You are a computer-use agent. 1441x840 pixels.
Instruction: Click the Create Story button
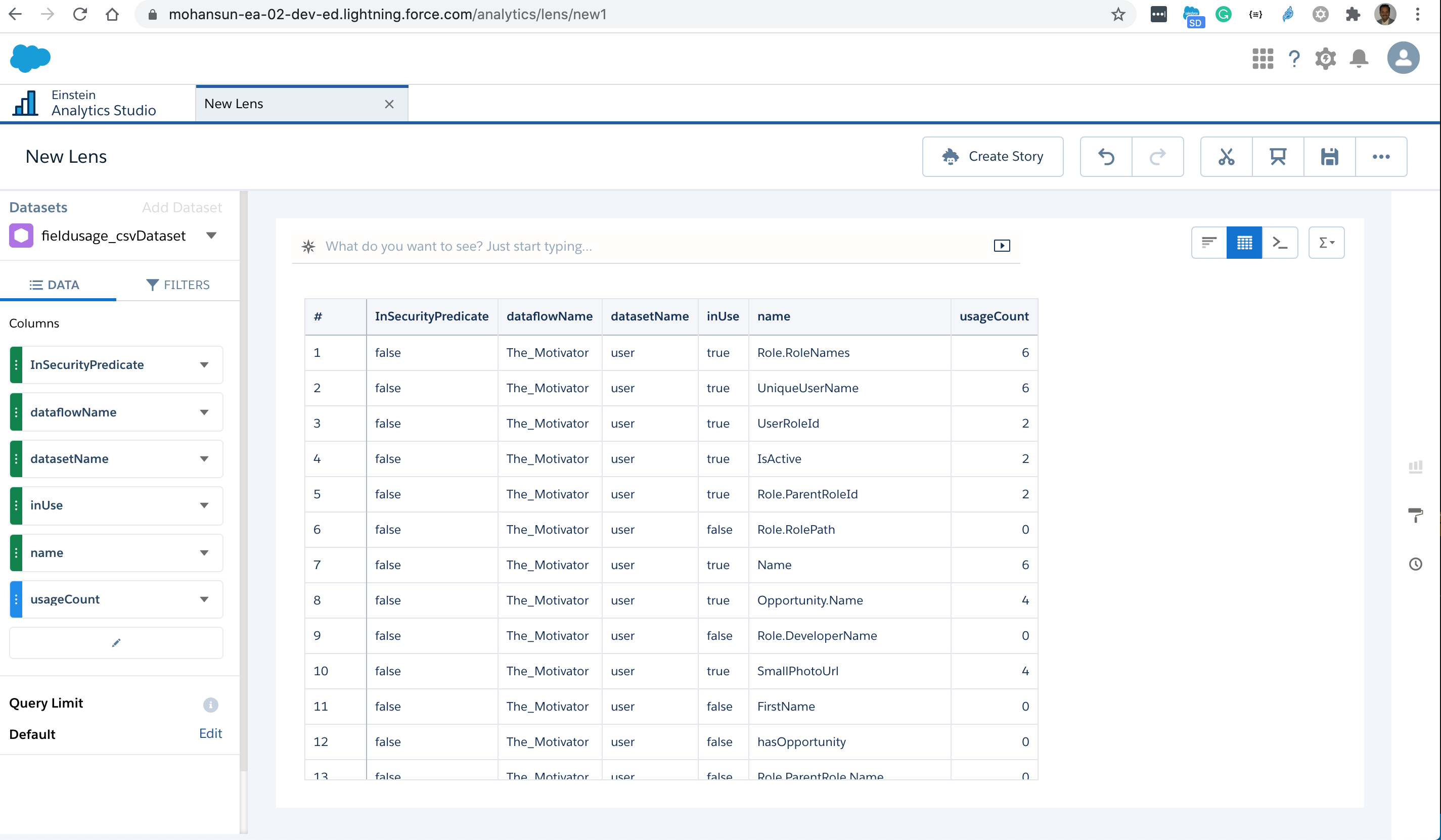993,157
